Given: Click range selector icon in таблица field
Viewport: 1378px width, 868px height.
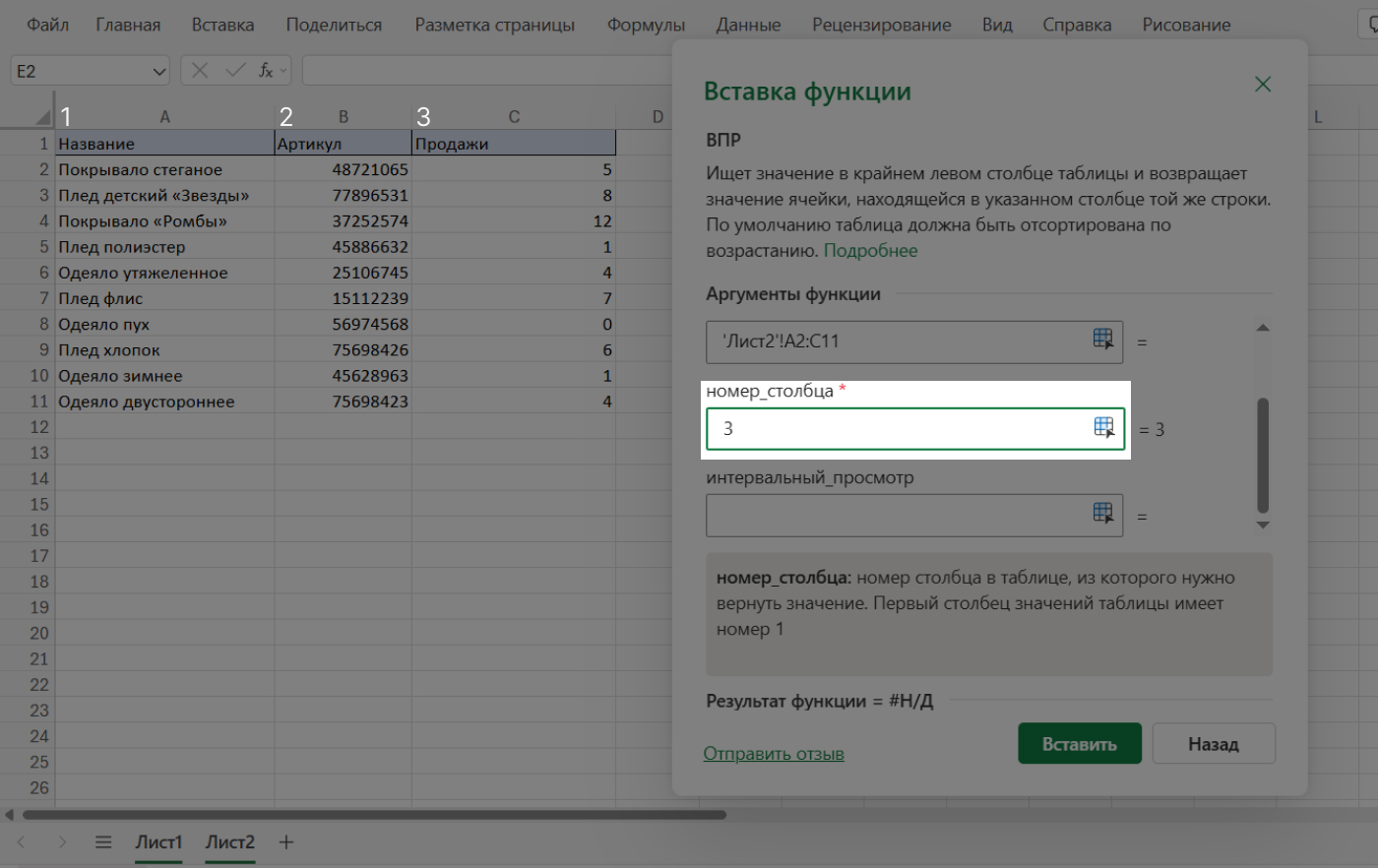Looking at the screenshot, I should point(1103,340).
